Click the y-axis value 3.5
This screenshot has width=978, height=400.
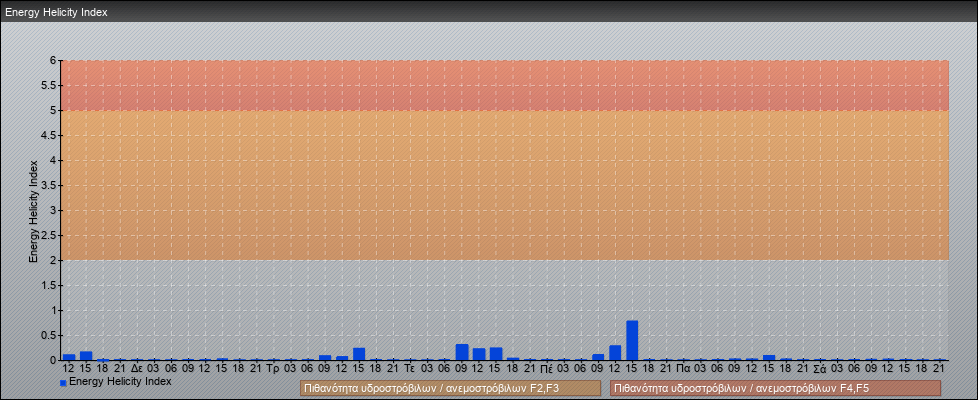click(49, 185)
